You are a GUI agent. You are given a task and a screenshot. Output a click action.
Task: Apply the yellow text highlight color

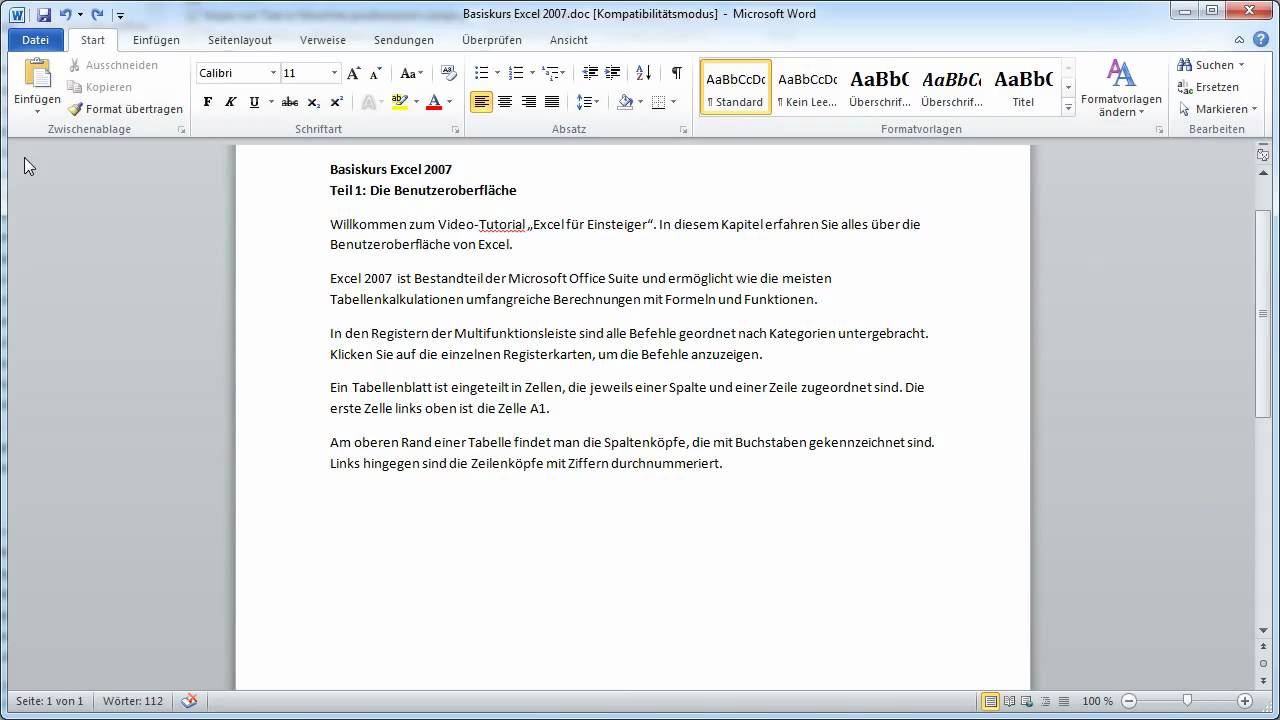tap(400, 102)
